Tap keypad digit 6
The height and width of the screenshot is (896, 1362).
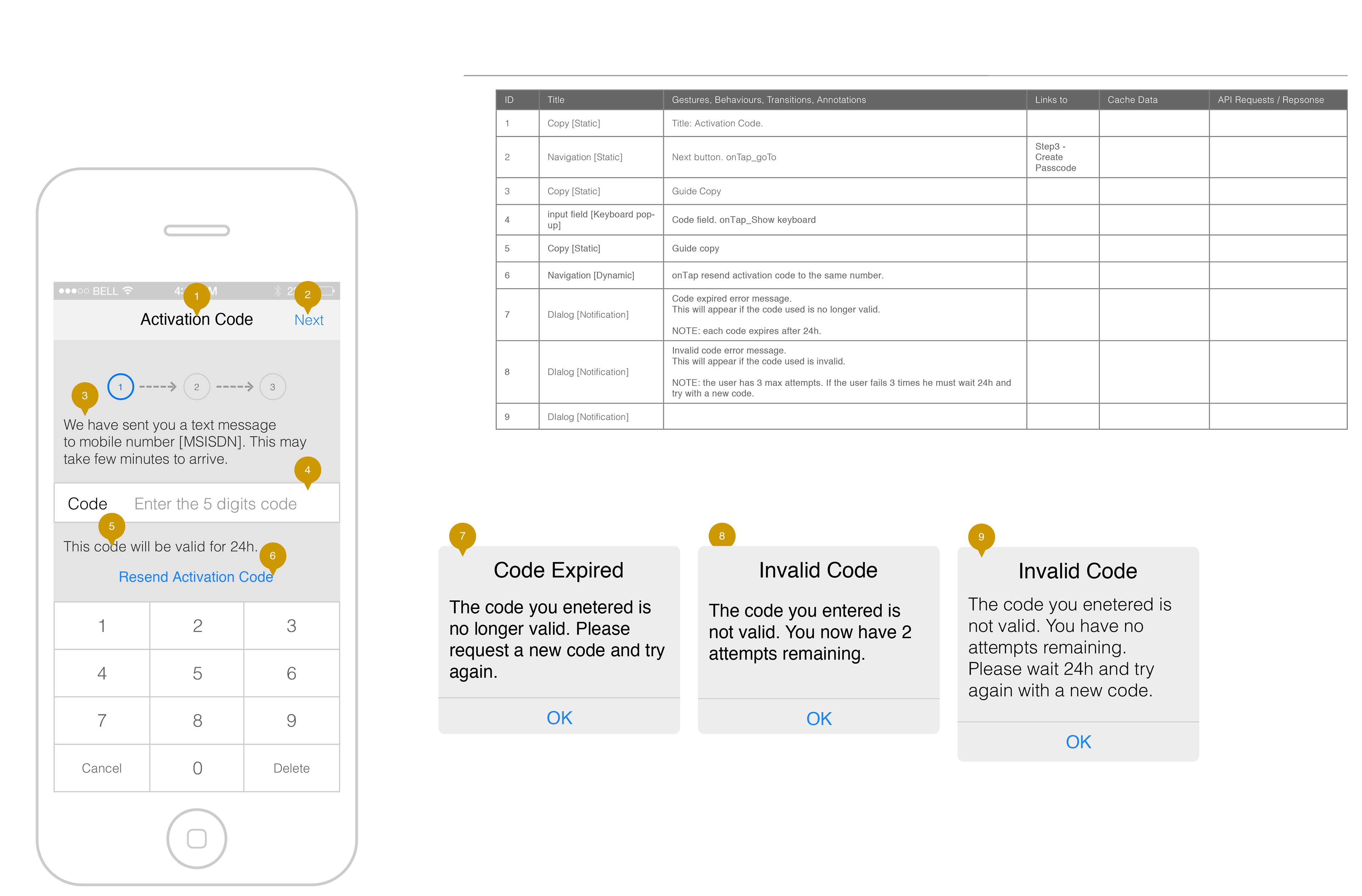point(291,673)
